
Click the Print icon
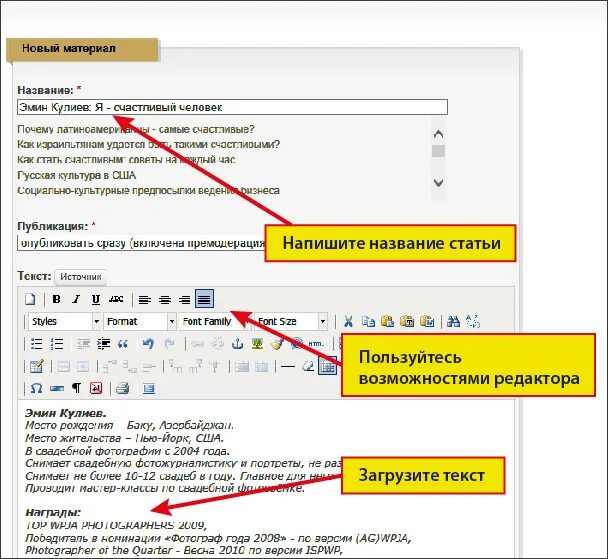point(123,388)
